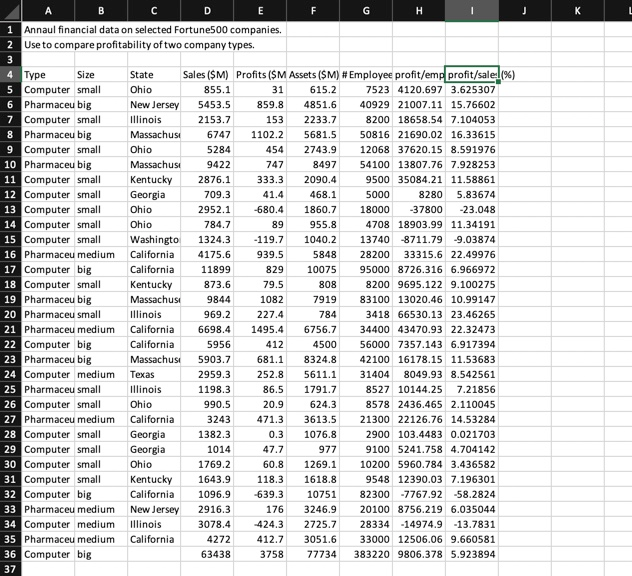The height and width of the screenshot is (576, 632).
Task: Select row 13 header
Action: coord(10,210)
